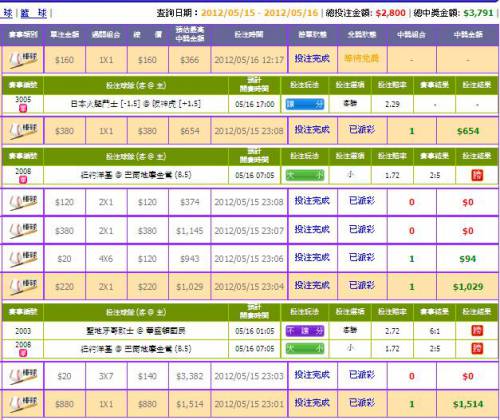Viewport: 500px width, 420px height.
Task: Click 投注完成 in the 23:03 bet row
Action: 312,375
